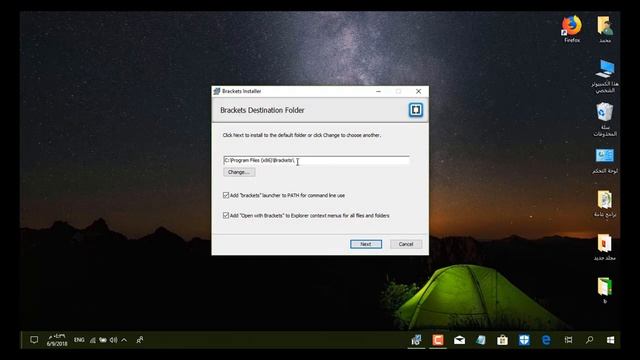Select the Brackets installer taskbar icon
Image resolution: width=640 pixels, height=360 pixels.
(x=416, y=340)
